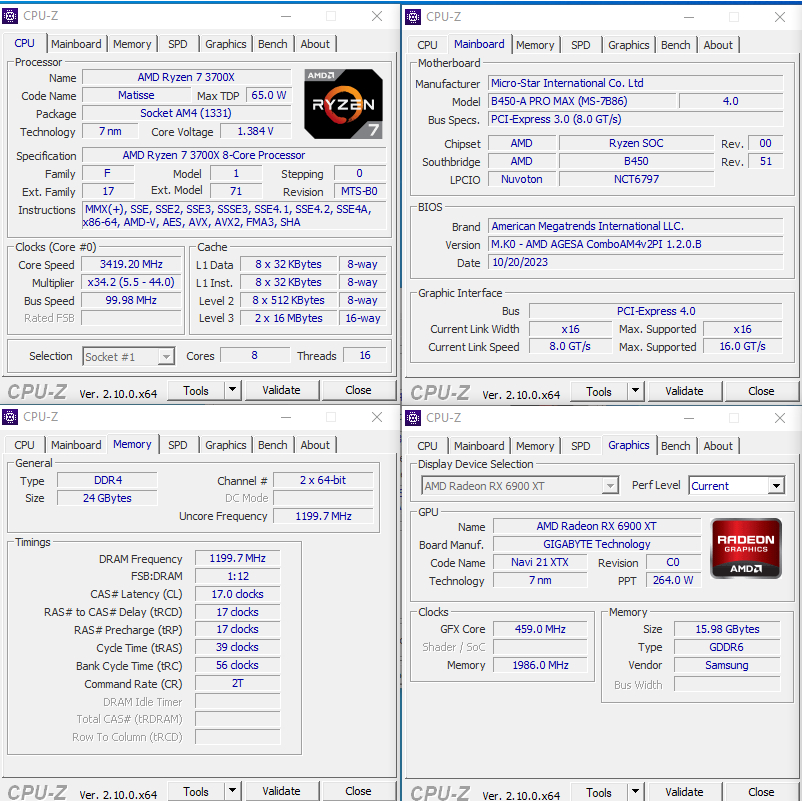Open the Socket #1 selection combo box

point(128,356)
